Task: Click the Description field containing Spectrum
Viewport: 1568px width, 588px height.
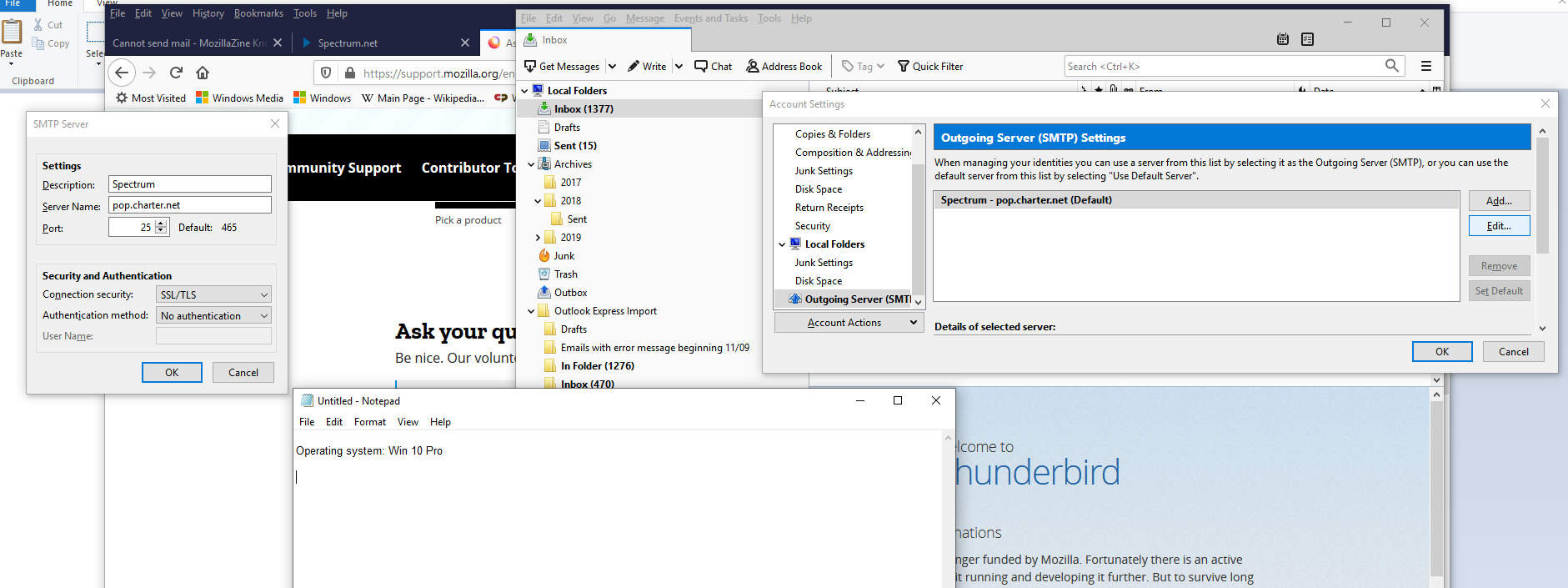Action: (x=190, y=184)
